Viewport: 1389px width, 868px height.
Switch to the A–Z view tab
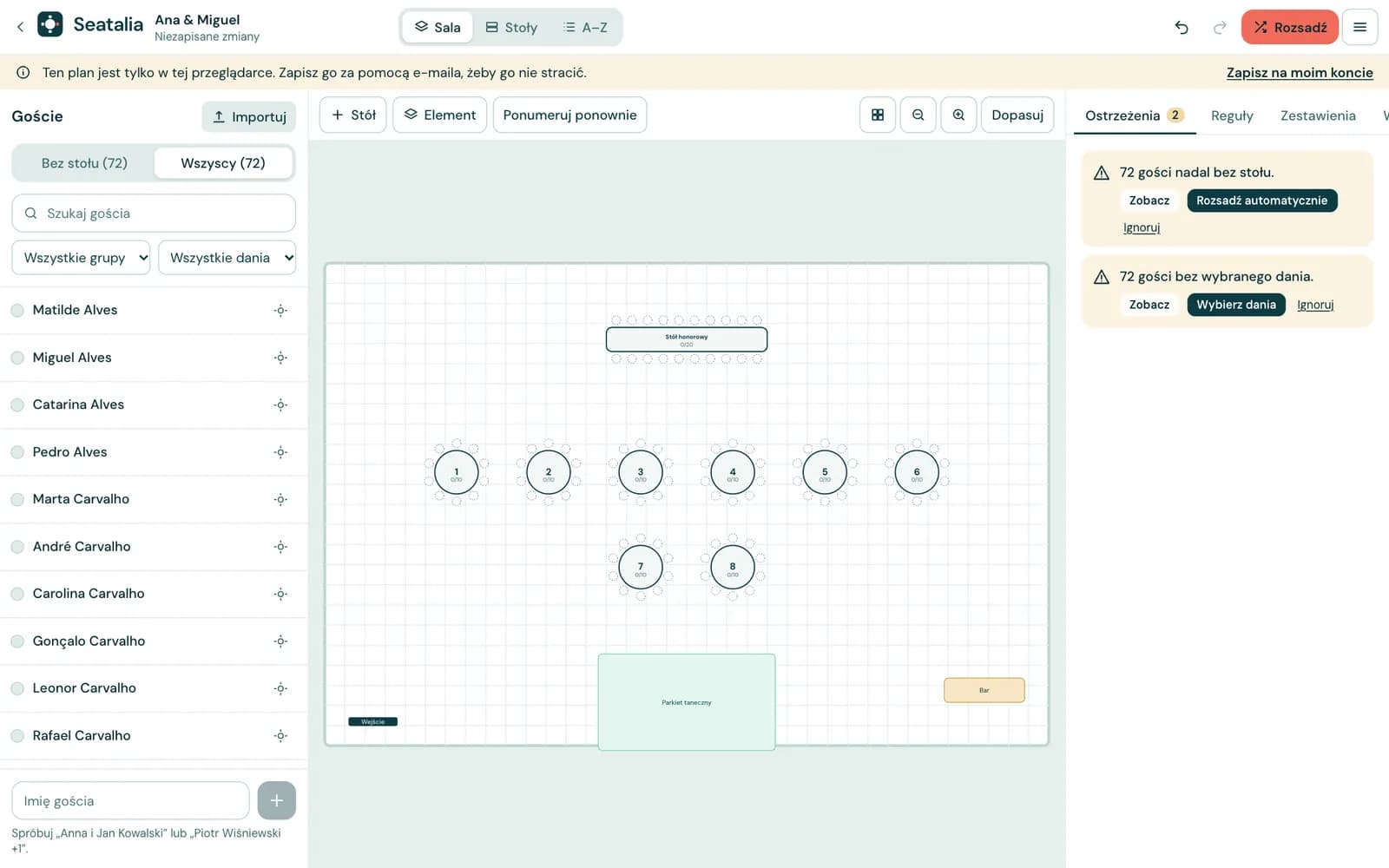pyautogui.click(x=585, y=28)
